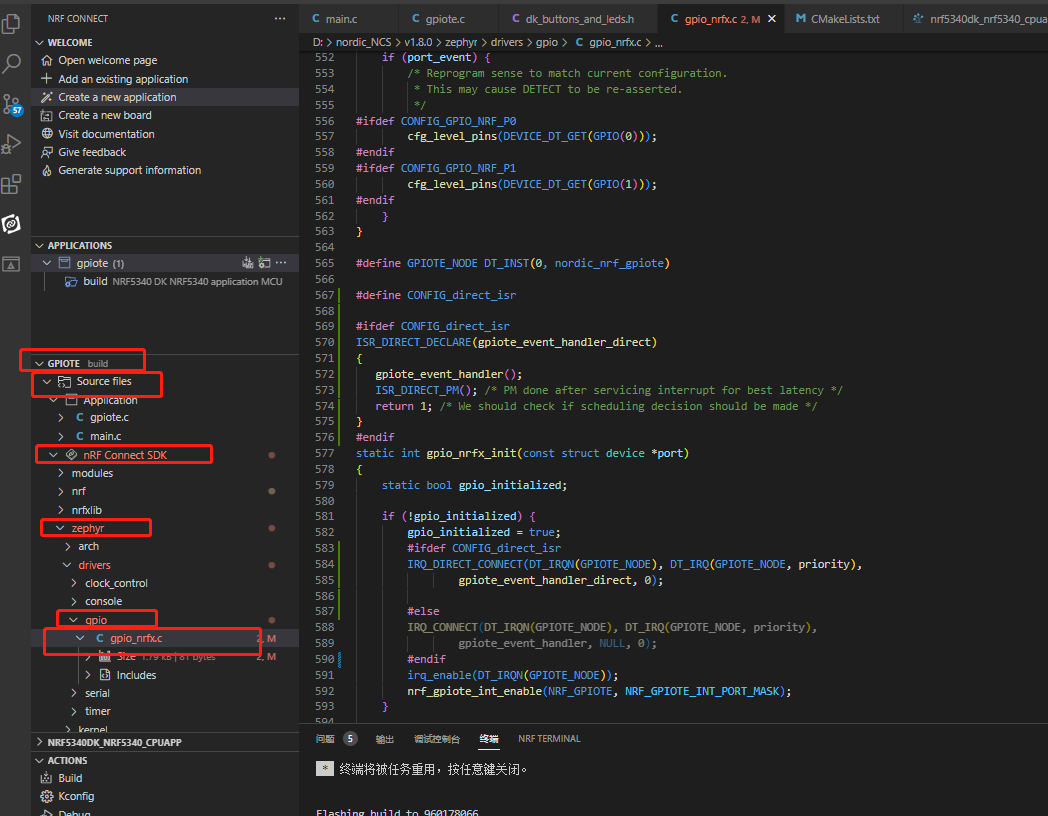Collapse the APPLICATIONS section

pos(39,245)
